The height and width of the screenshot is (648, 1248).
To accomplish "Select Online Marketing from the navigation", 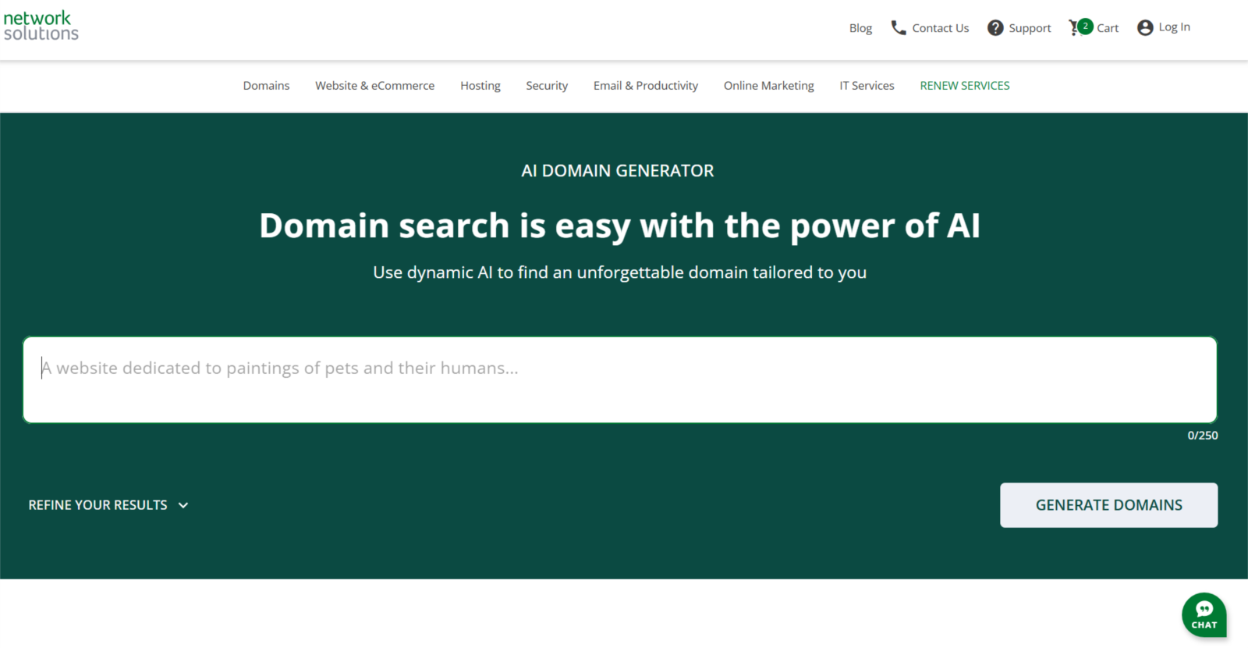I will (x=768, y=86).
